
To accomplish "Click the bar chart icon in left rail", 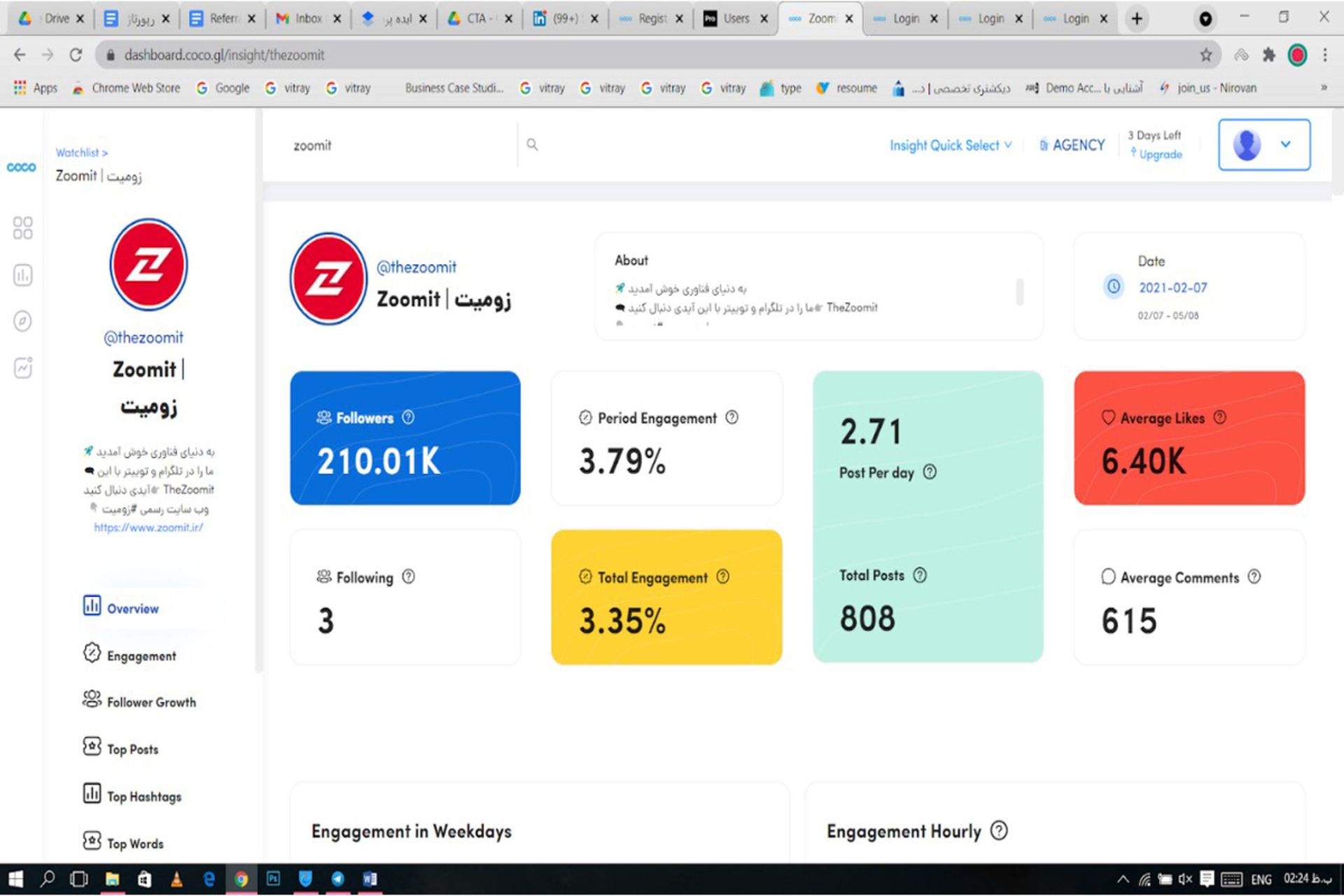I will click(22, 275).
